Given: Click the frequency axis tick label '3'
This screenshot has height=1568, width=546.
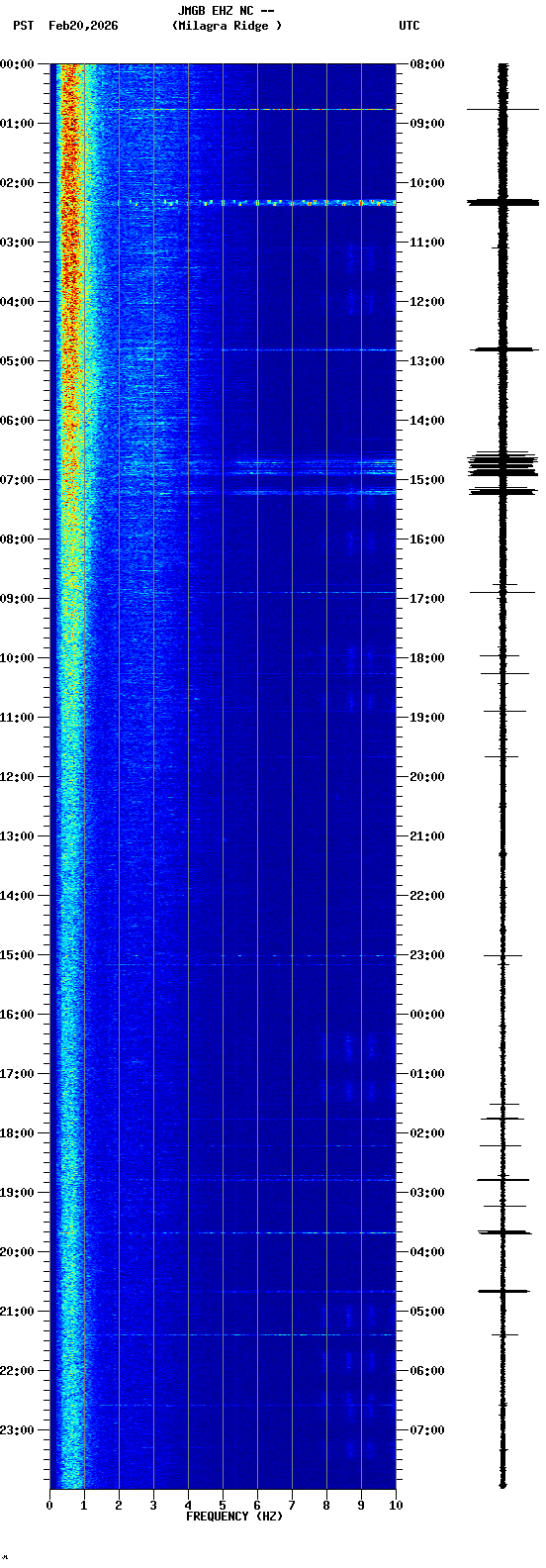Looking at the screenshot, I should (x=153, y=1506).
